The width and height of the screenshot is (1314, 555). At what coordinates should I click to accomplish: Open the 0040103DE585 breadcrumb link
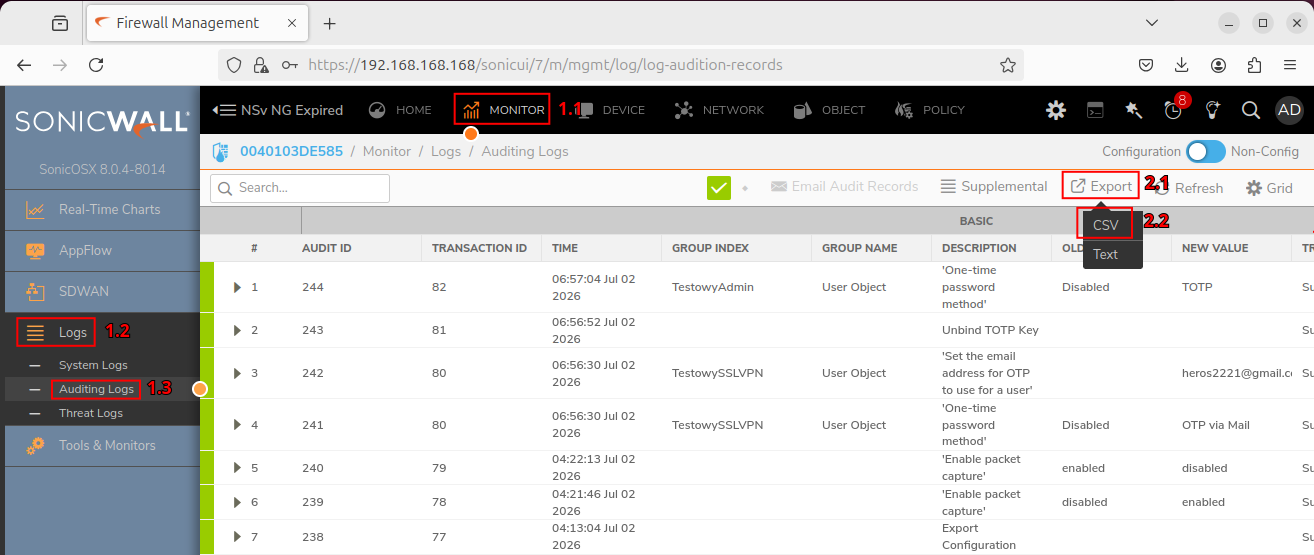tap(291, 152)
